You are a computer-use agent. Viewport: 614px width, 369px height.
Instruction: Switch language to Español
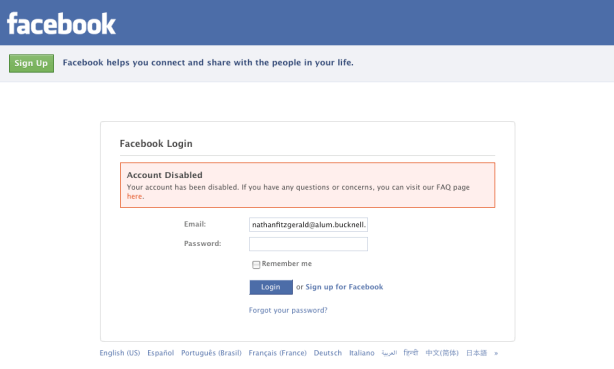click(x=161, y=353)
